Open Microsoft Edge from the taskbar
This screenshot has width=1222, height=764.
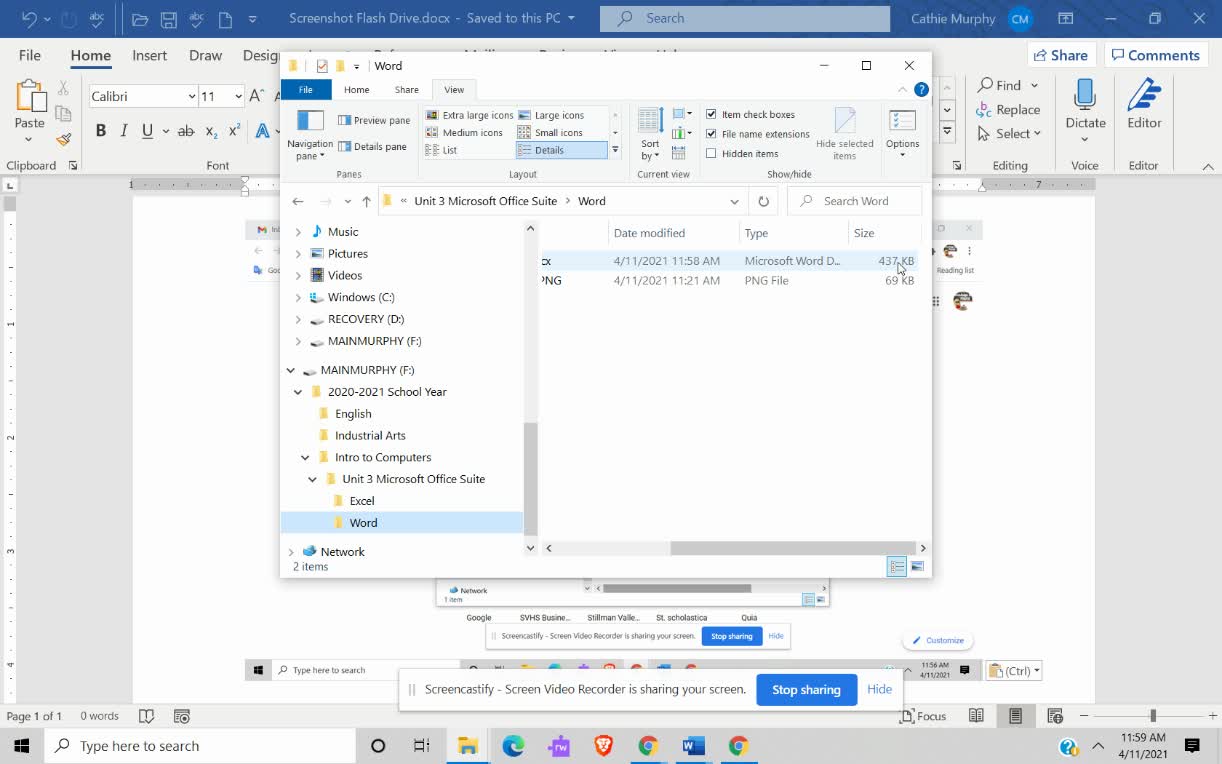(x=513, y=746)
